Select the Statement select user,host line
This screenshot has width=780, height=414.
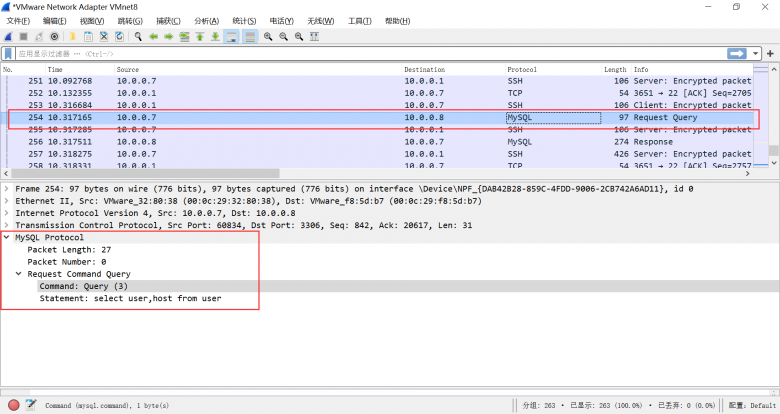click(x=130, y=299)
